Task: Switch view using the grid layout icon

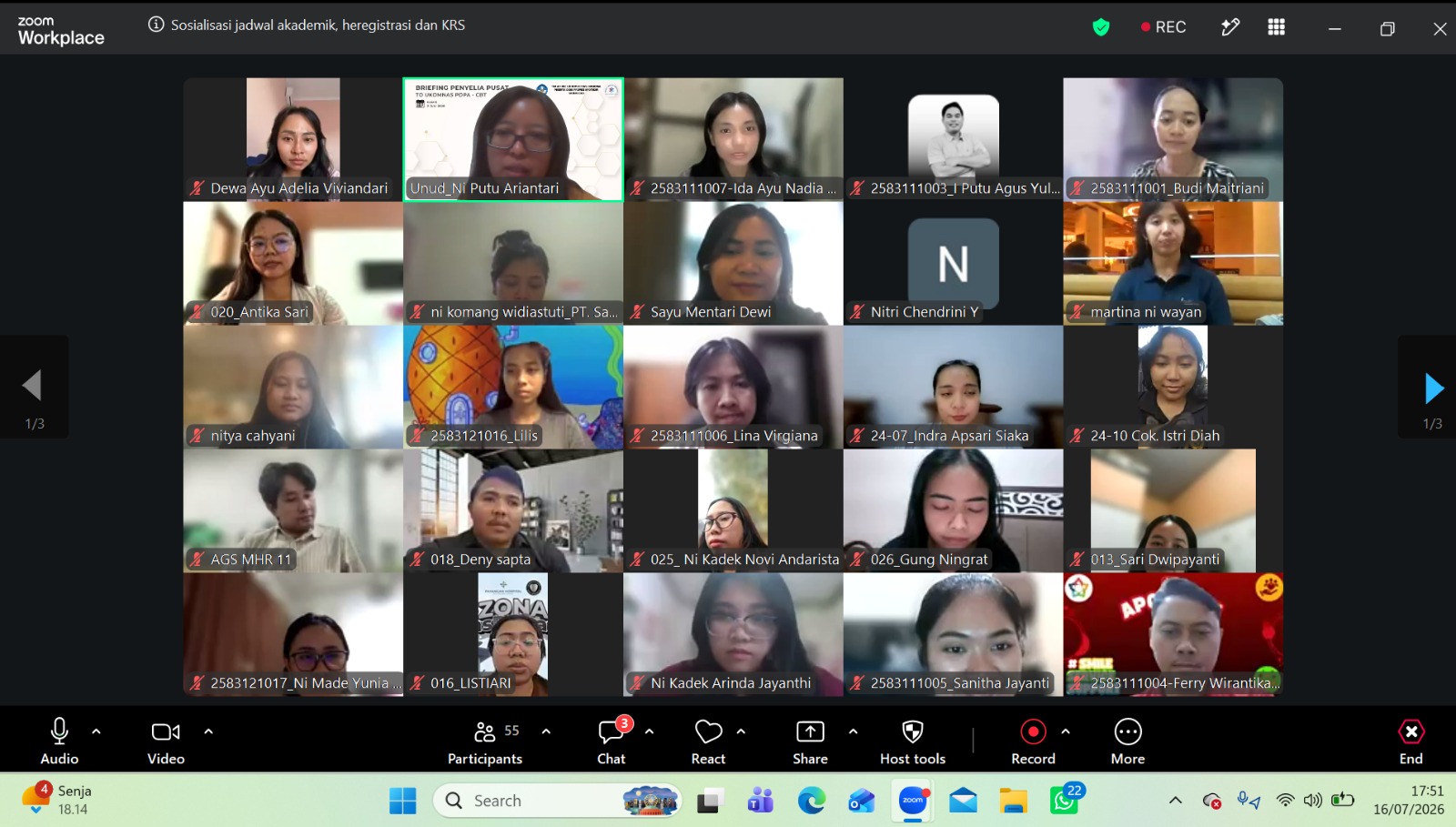Action: [1277, 27]
